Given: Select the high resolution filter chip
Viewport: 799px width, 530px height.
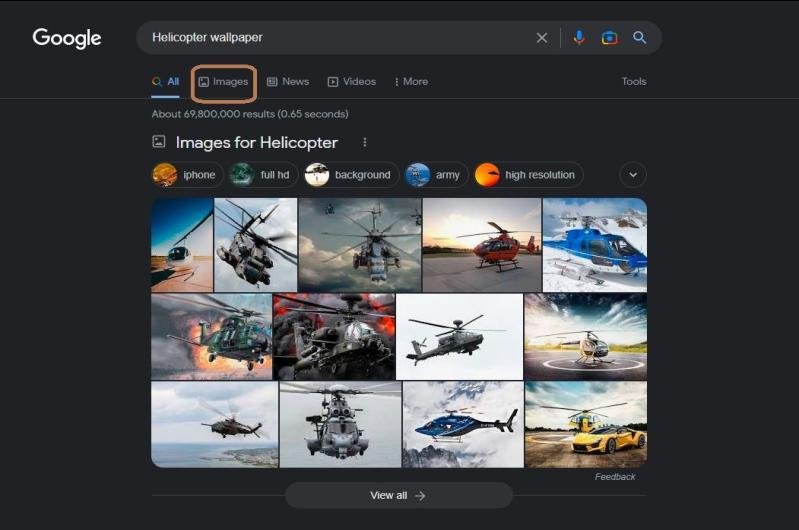Looking at the screenshot, I should [528, 175].
